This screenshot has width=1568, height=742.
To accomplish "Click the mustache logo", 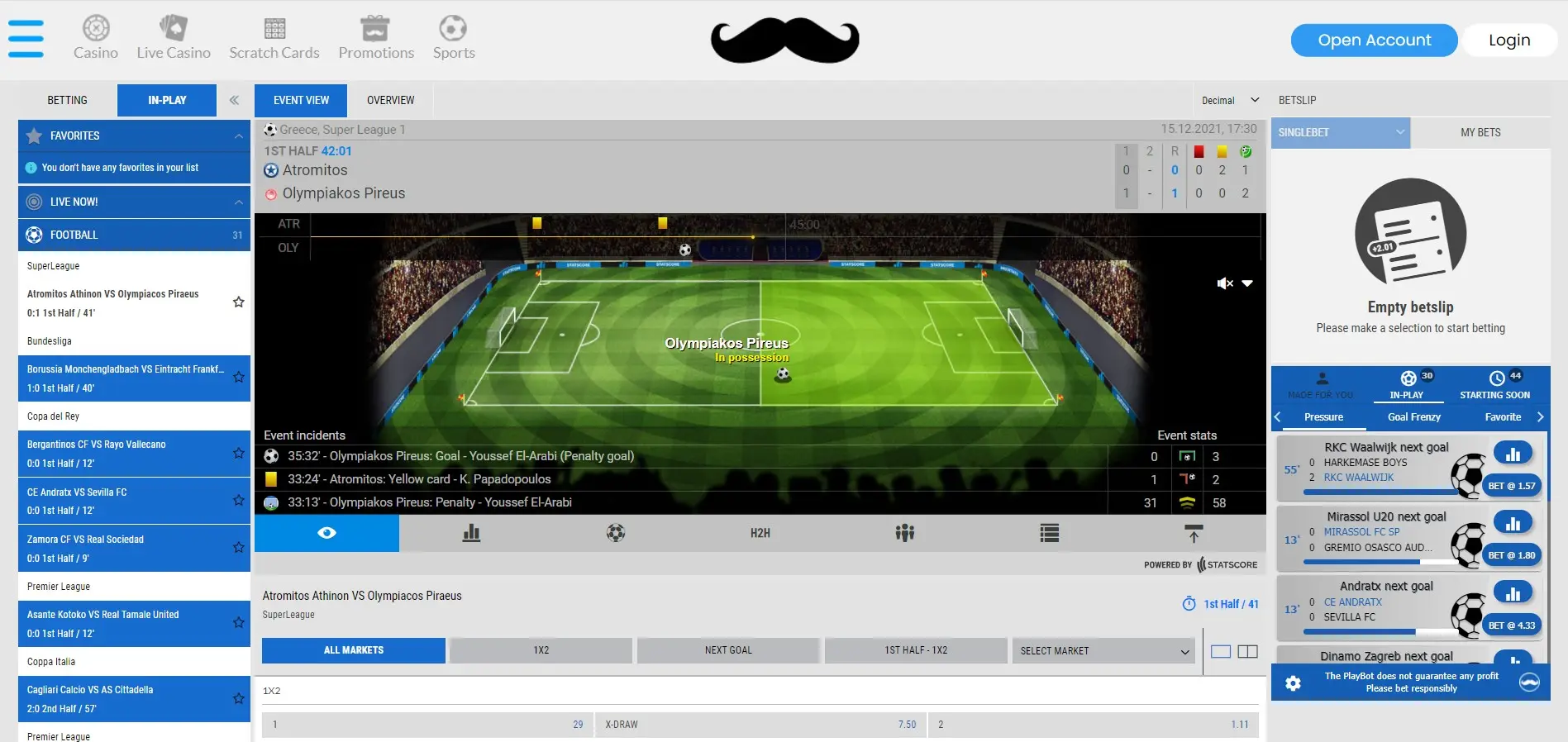I will click(x=784, y=40).
